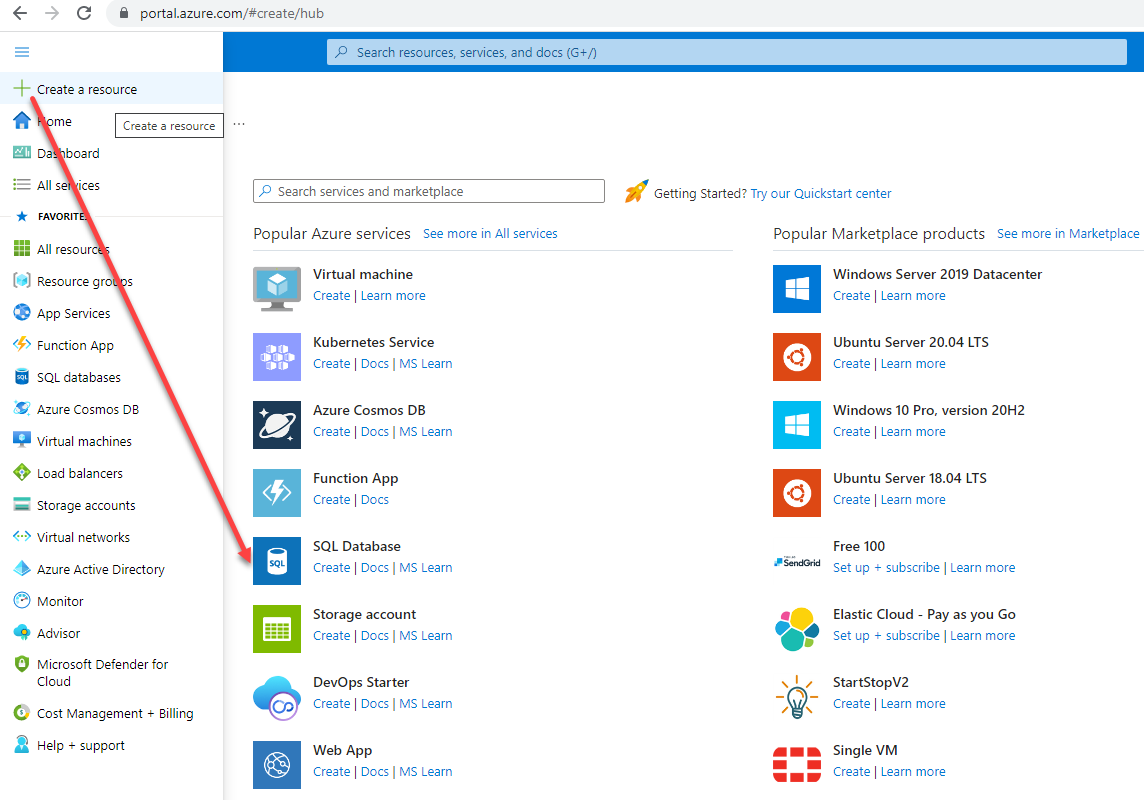Click the Virtual networks icon
The height and width of the screenshot is (800, 1144).
[x=22, y=536]
